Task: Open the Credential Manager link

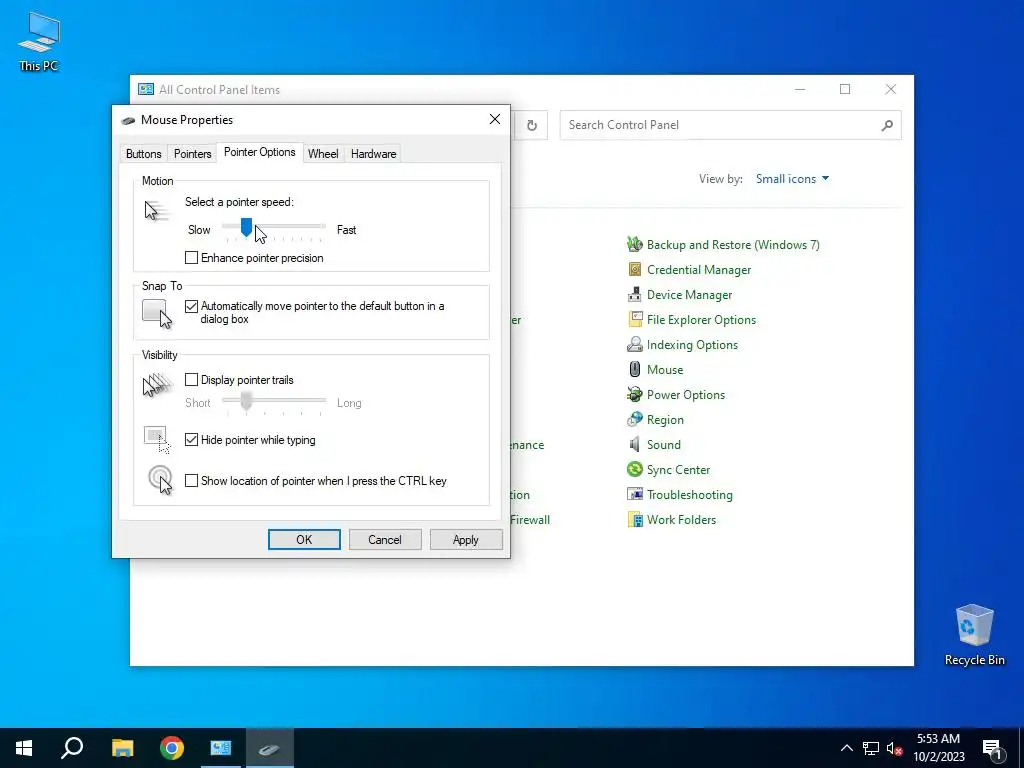Action: tap(699, 270)
